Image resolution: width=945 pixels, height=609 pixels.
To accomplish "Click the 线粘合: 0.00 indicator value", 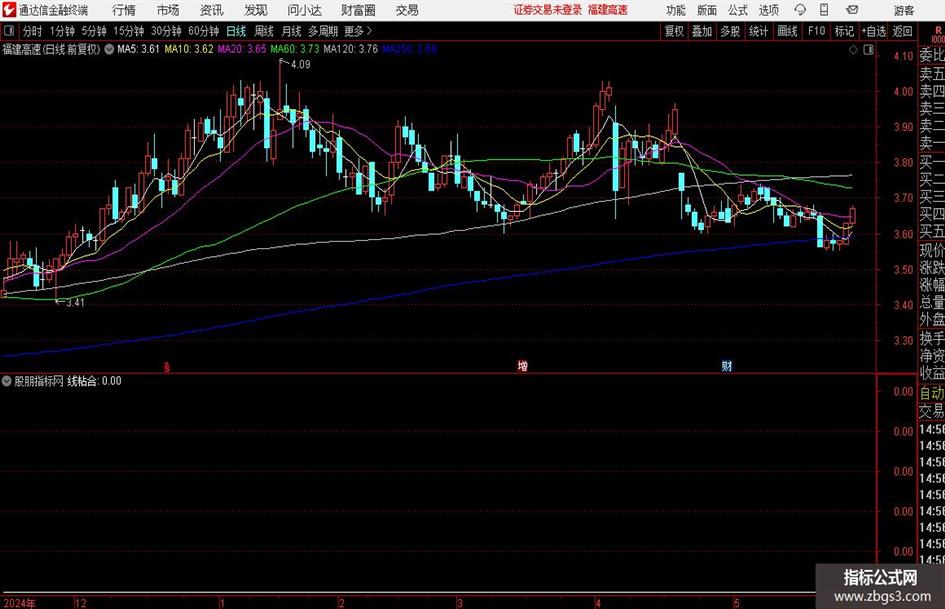I will pyautogui.click(x=94, y=381).
